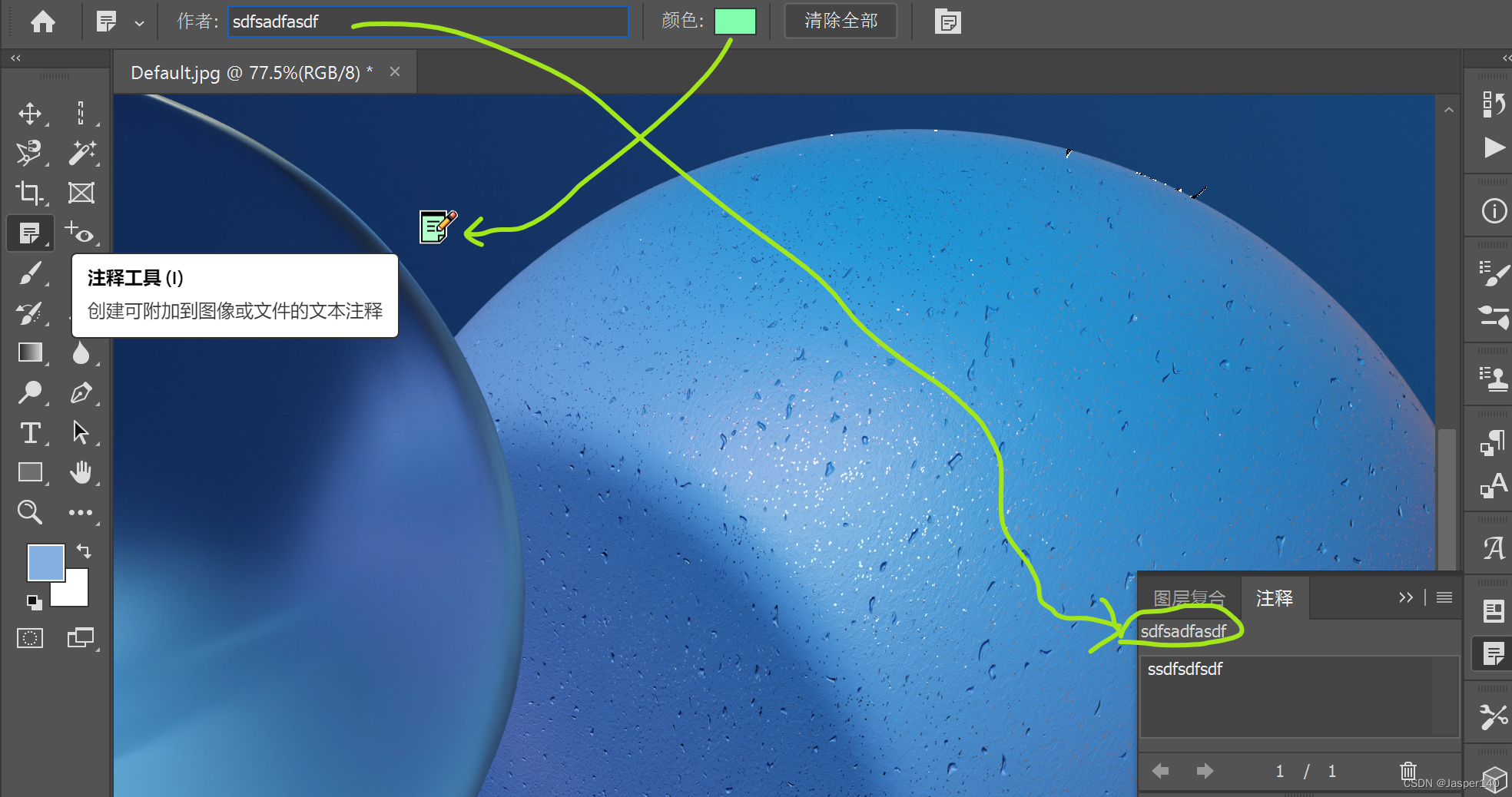Select the Frame tool
The width and height of the screenshot is (1512, 797).
pos(81,193)
